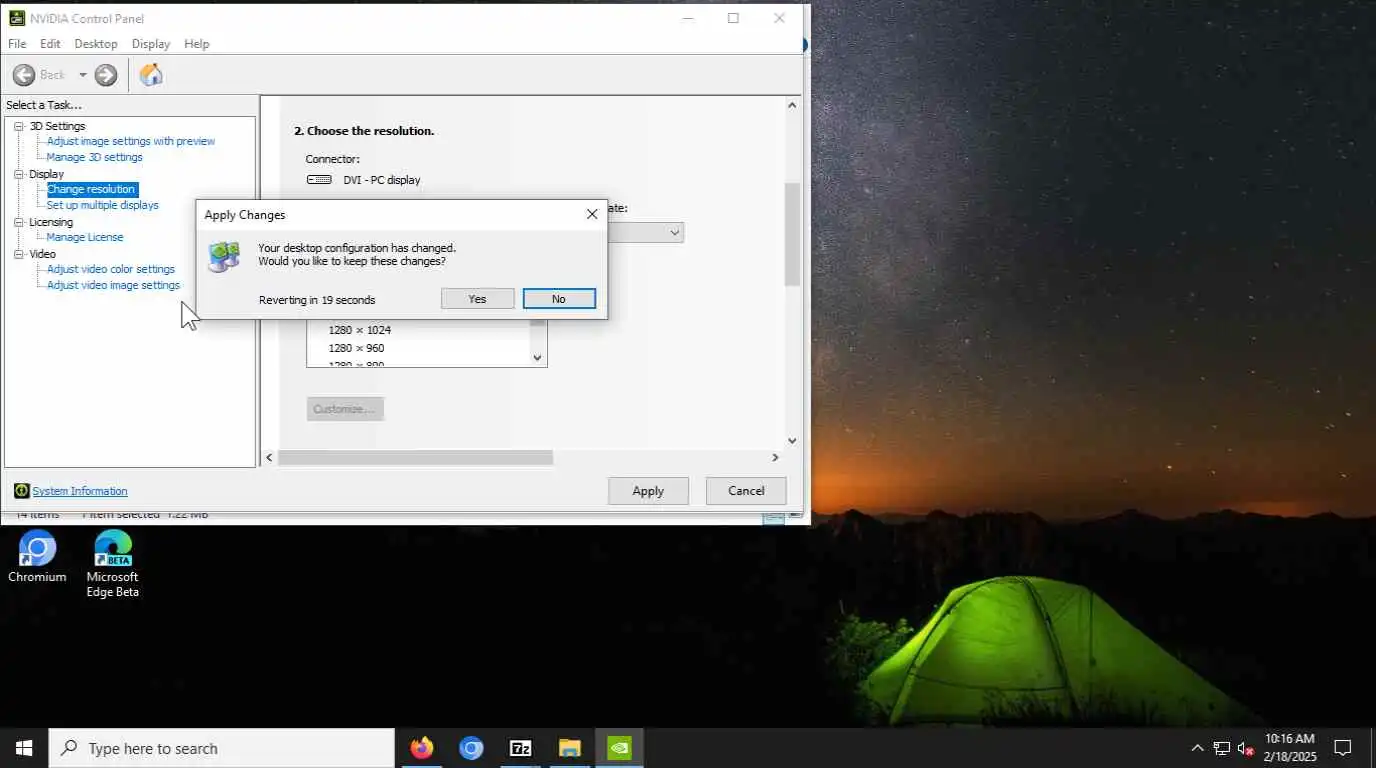The width and height of the screenshot is (1376, 768).
Task: Close the Apply Changes dialog
Action: coord(592,214)
